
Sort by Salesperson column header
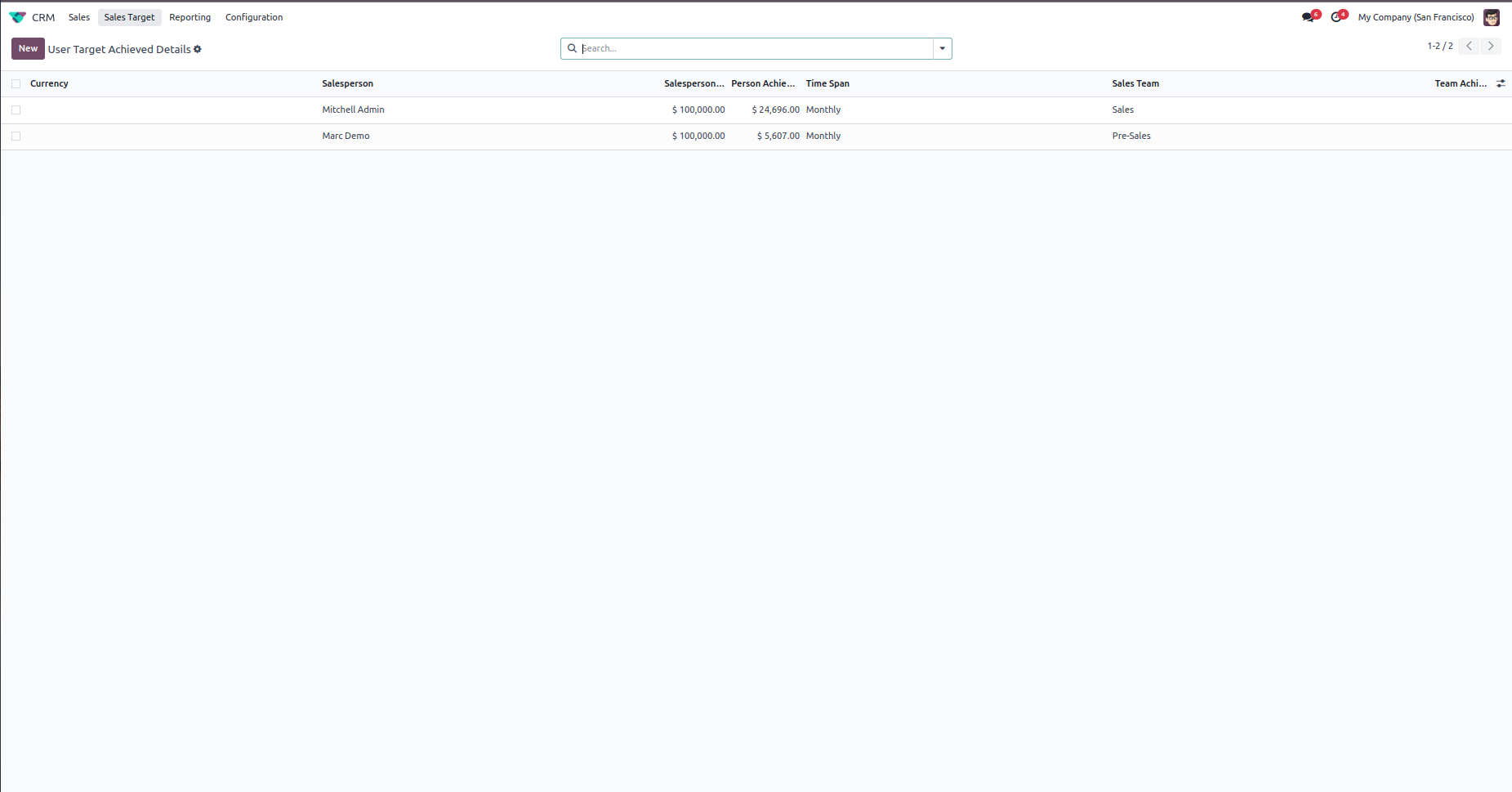point(347,83)
